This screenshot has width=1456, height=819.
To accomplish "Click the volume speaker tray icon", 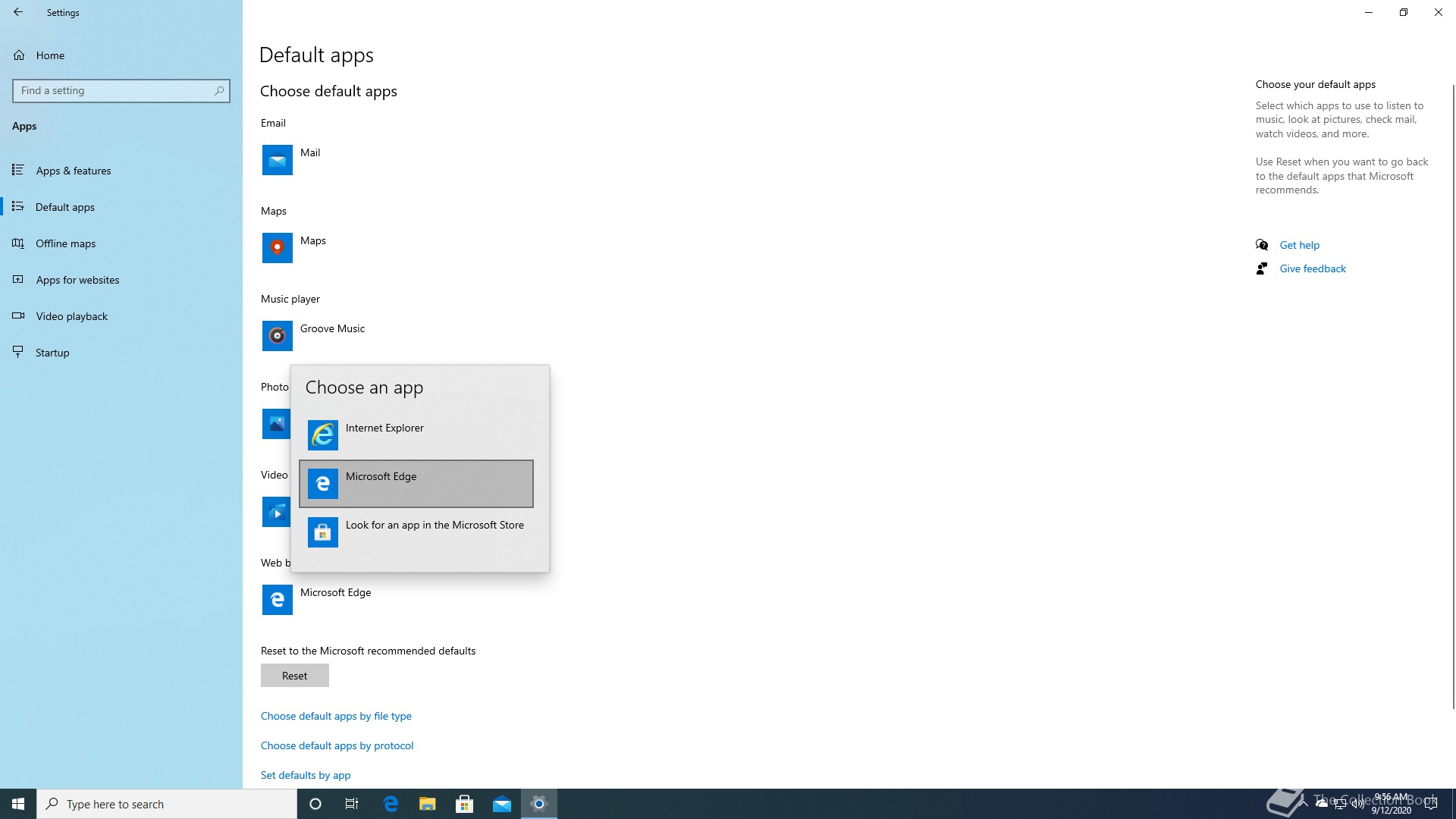I will [x=1357, y=804].
